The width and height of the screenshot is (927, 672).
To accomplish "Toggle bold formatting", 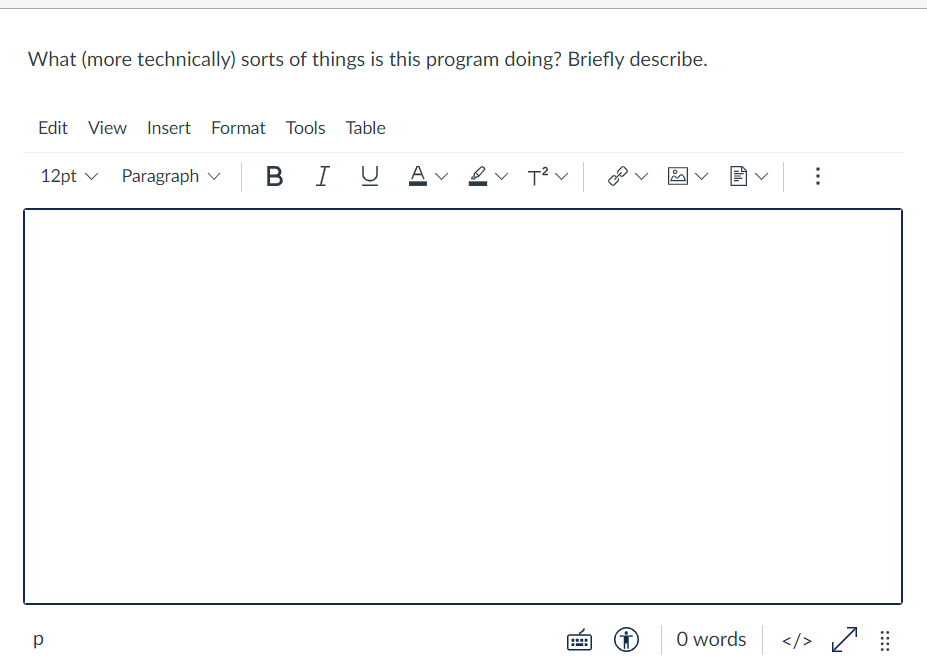I will tap(274, 176).
